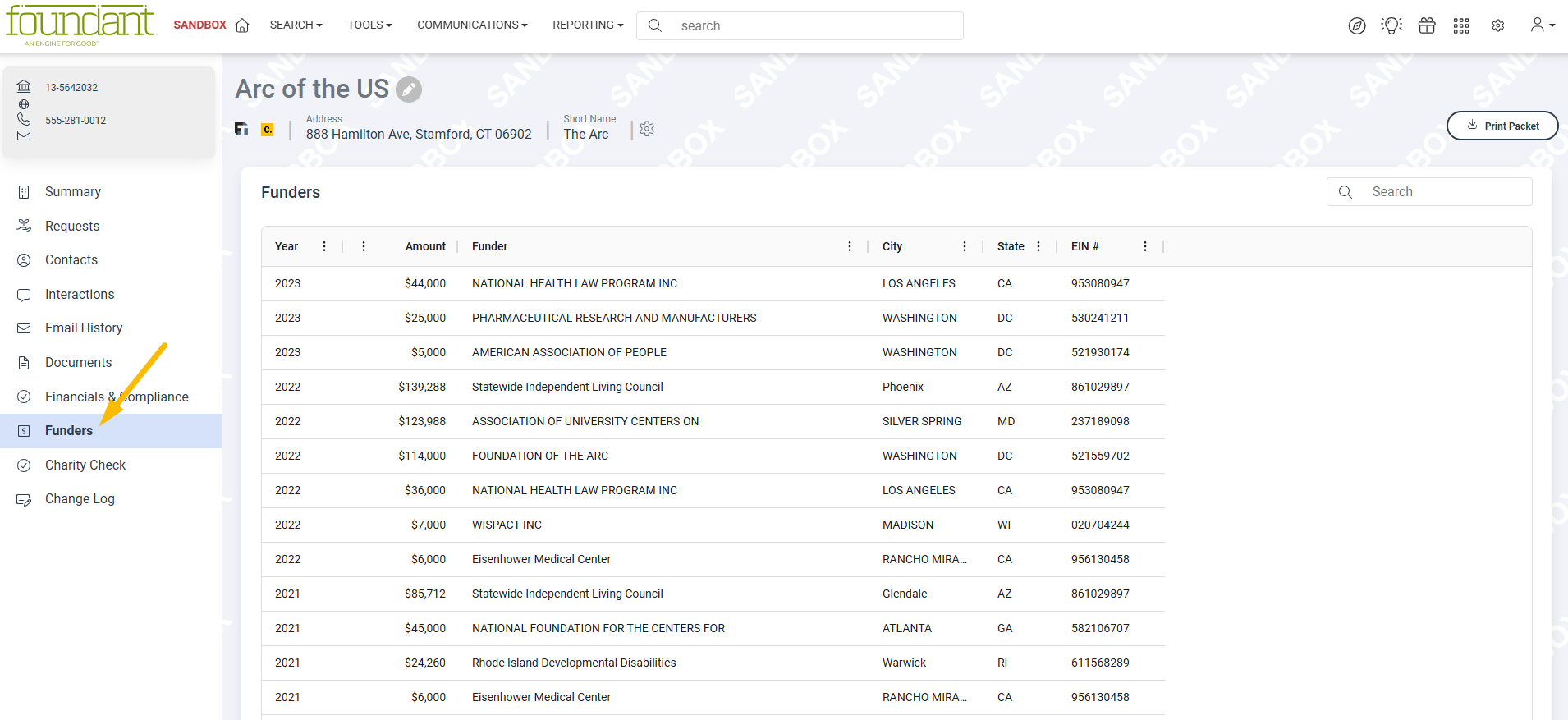Select WISPACT INC row
Image resolution: width=1568 pixels, height=720 pixels.
coord(713,525)
